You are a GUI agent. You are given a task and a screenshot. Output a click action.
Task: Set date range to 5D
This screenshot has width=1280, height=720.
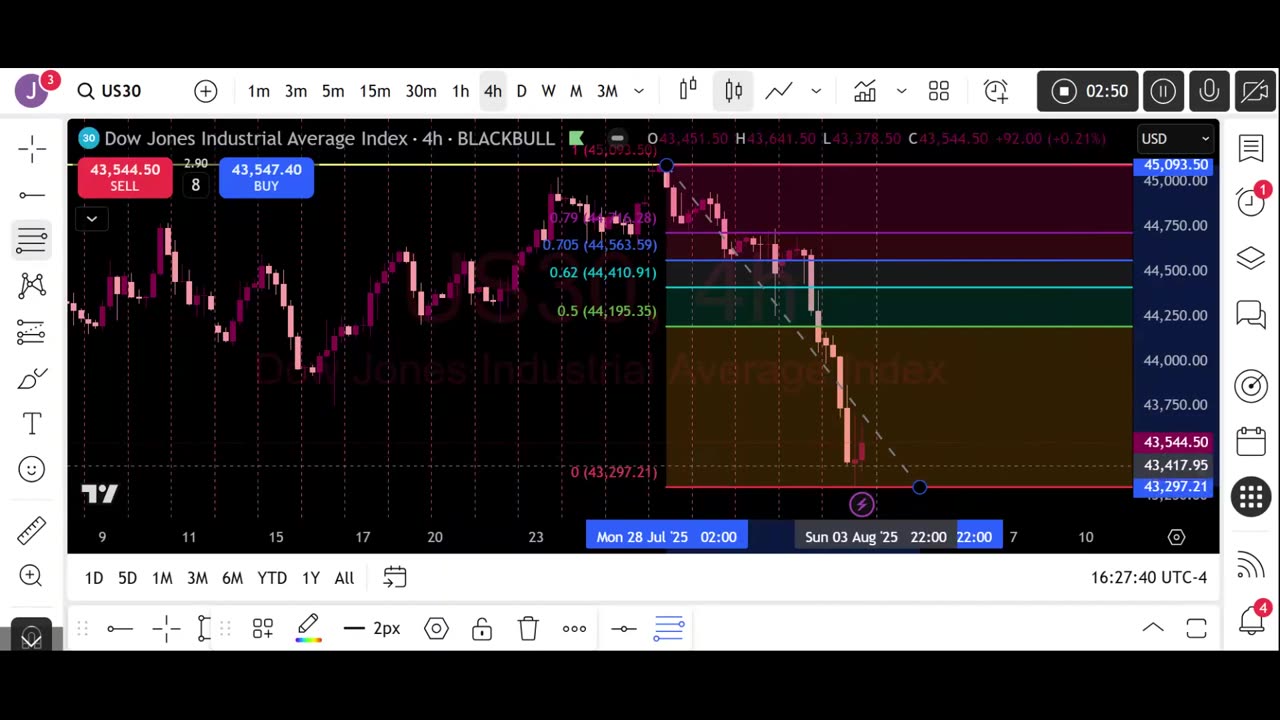127,578
